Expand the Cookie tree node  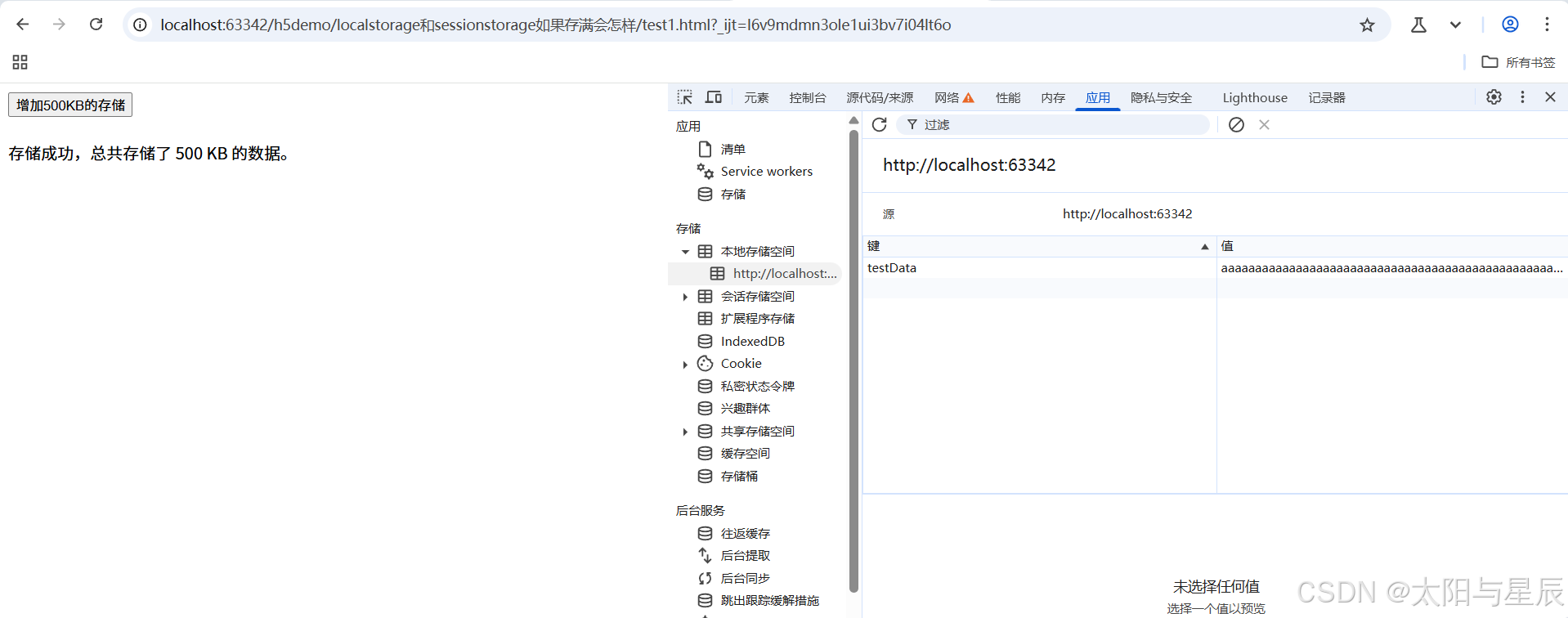click(685, 365)
